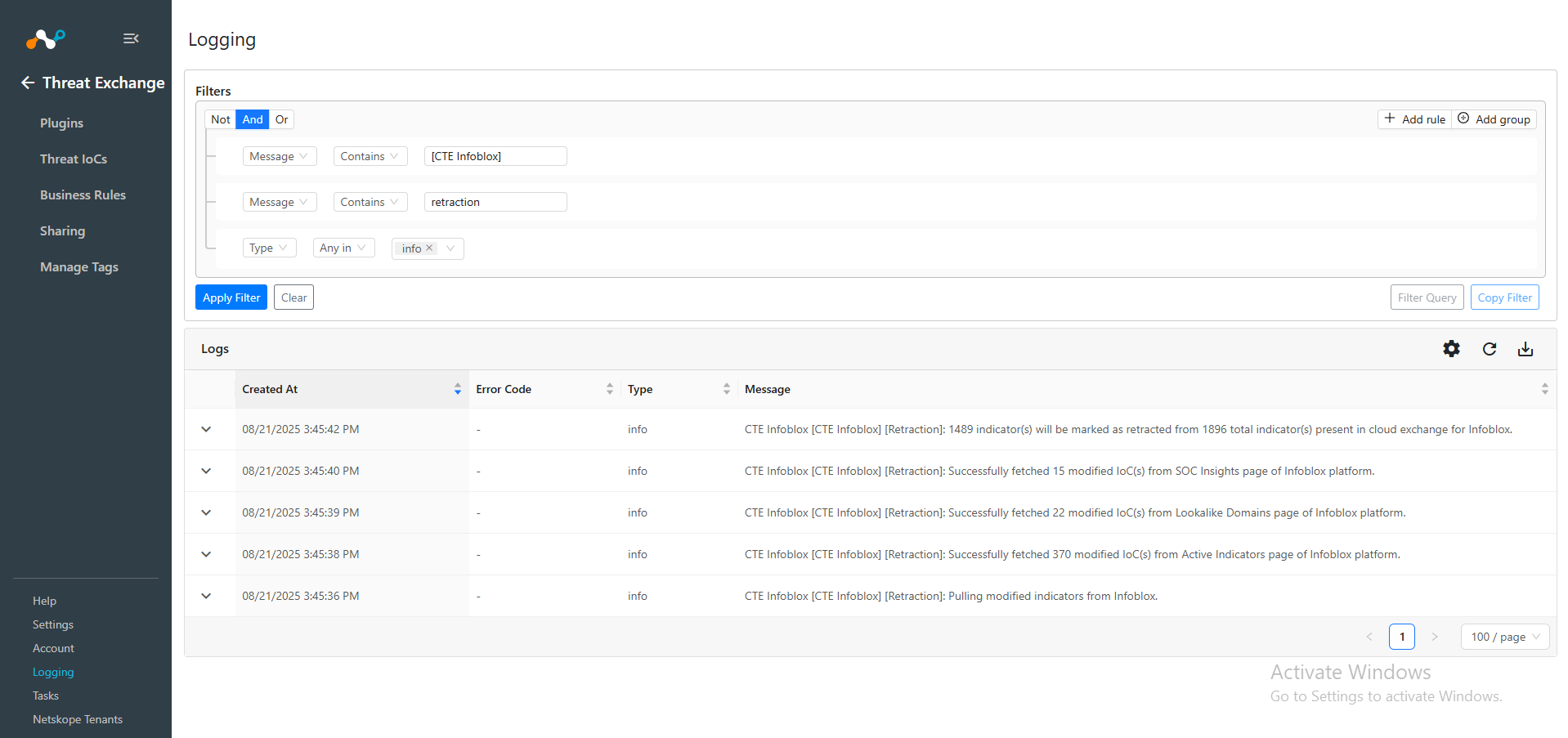The width and height of the screenshot is (1568, 738).
Task: Navigate to Business Rules
Action: point(83,195)
